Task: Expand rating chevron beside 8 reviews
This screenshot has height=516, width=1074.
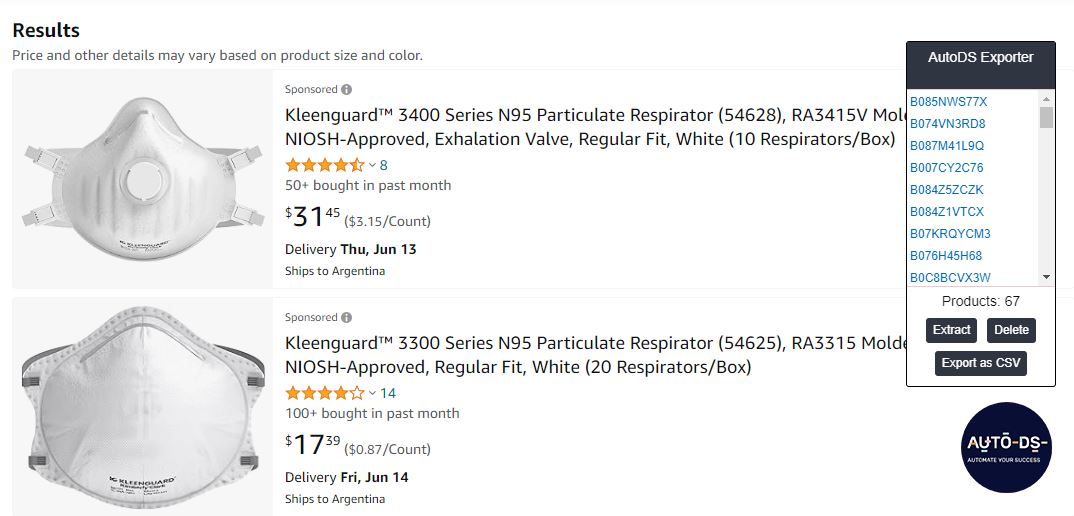Action: click(x=373, y=165)
